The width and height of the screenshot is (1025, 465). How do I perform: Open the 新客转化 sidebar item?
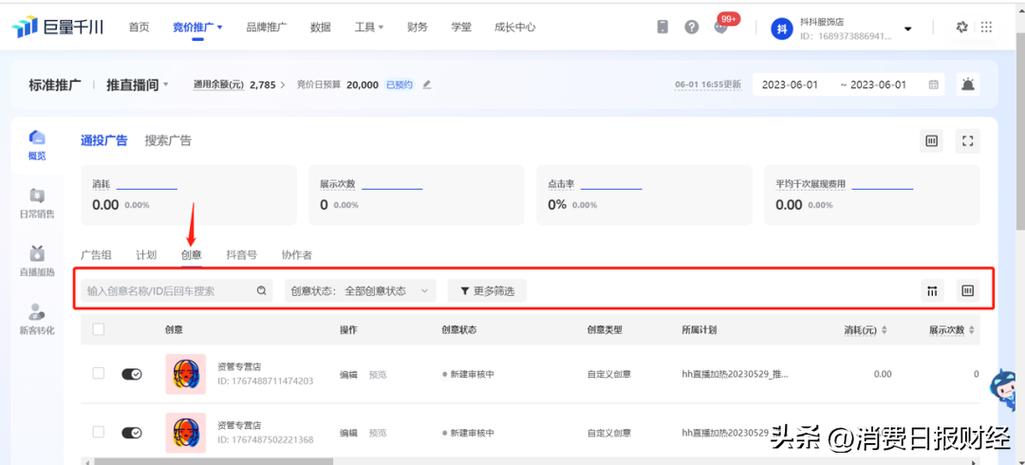37,319
